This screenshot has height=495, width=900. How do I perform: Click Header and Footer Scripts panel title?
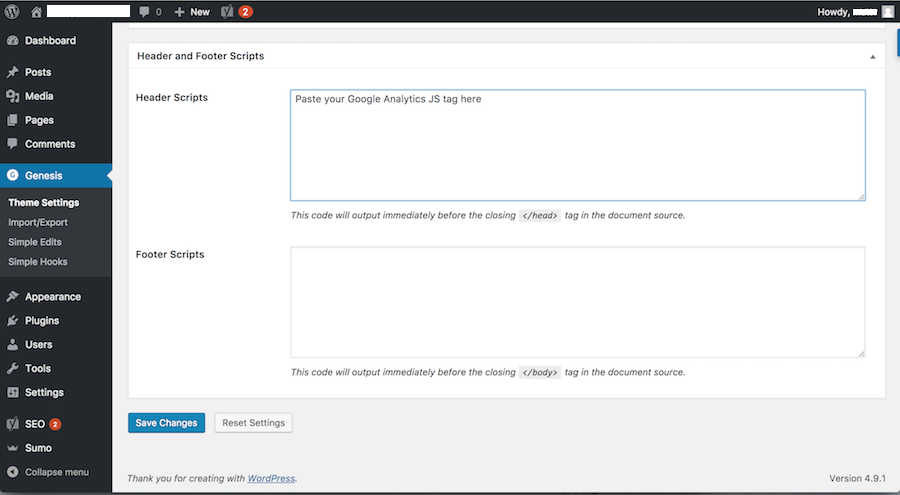[200, 56]
